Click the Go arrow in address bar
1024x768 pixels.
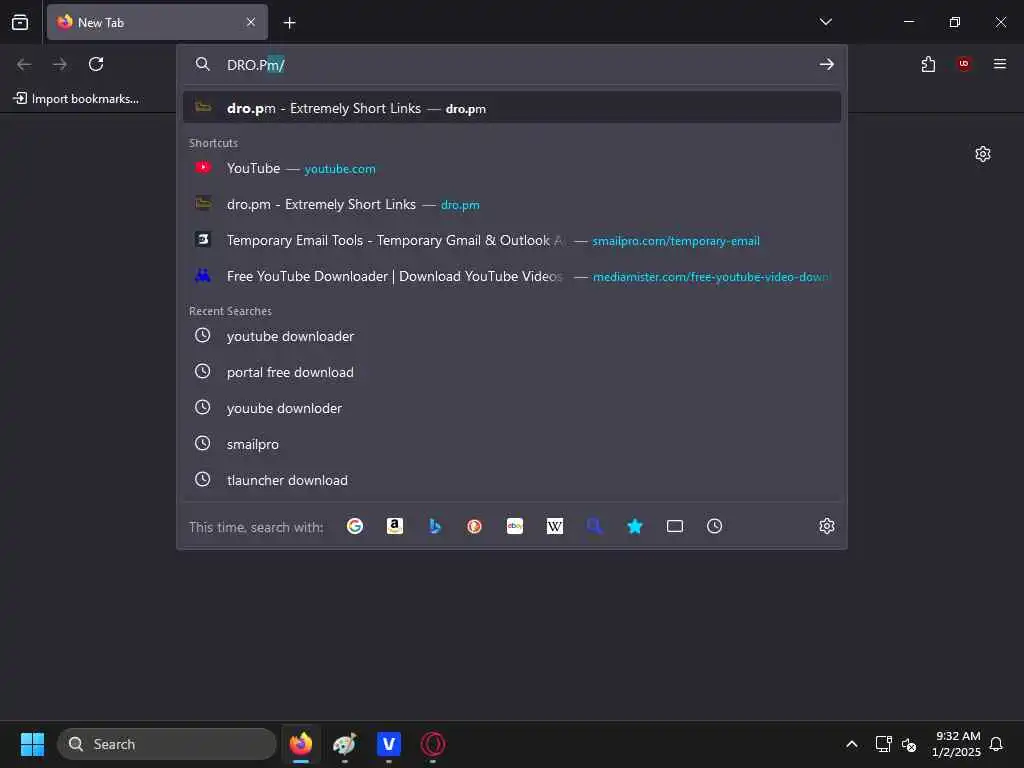click(827, 64)
